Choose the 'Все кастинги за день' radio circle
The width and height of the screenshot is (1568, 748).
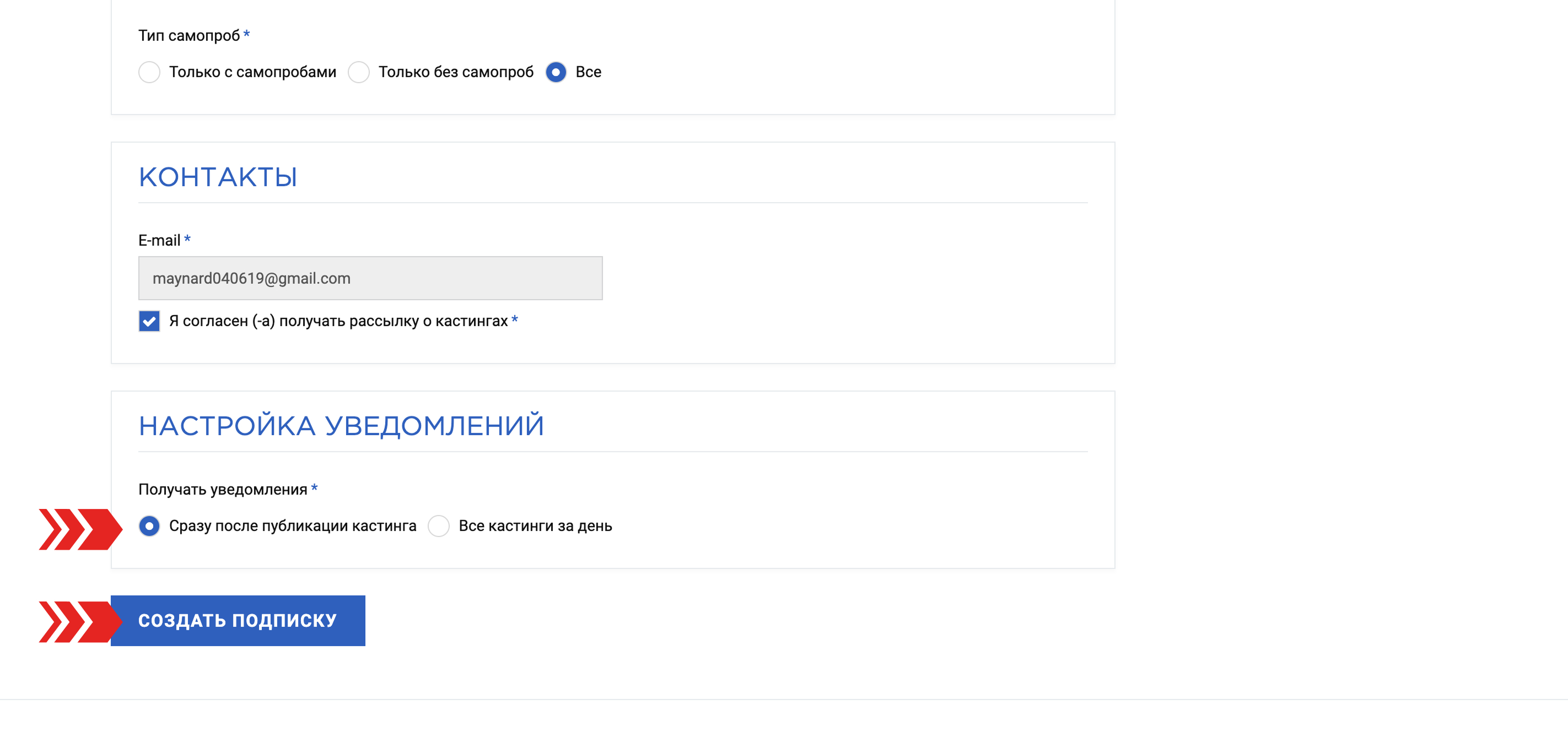[438, 526]
